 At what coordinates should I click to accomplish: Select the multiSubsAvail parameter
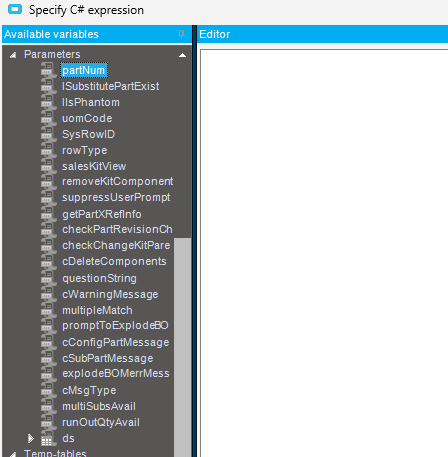tap(99, 406)
